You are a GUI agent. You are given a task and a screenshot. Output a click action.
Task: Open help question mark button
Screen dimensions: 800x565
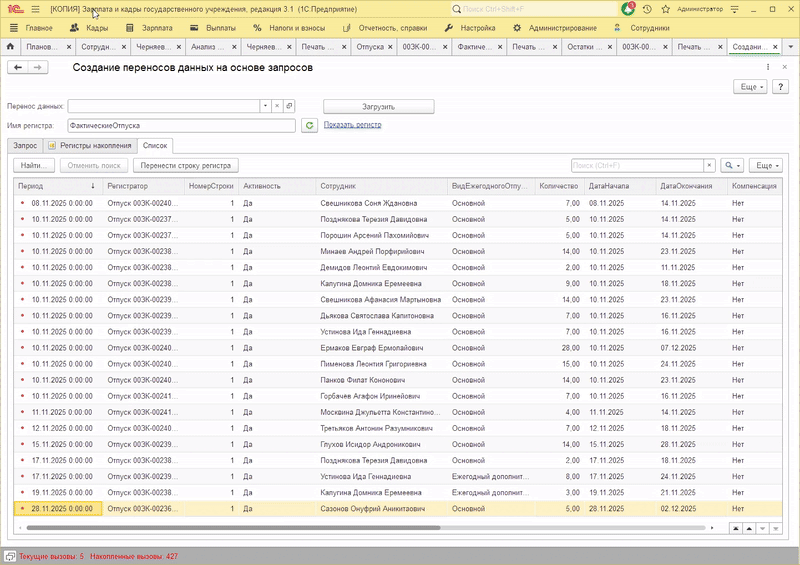pos(780,87)
